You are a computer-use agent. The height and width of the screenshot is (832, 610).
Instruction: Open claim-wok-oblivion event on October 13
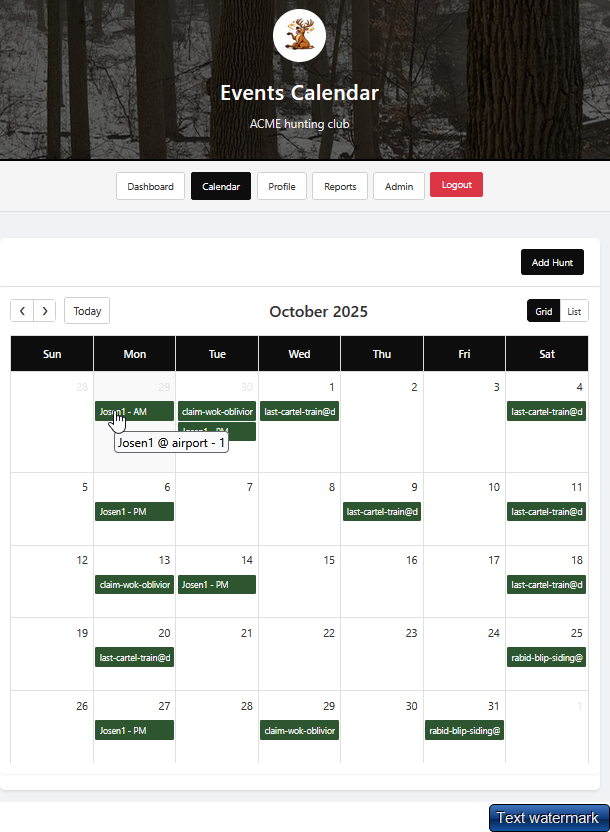[x=134, y=584]
